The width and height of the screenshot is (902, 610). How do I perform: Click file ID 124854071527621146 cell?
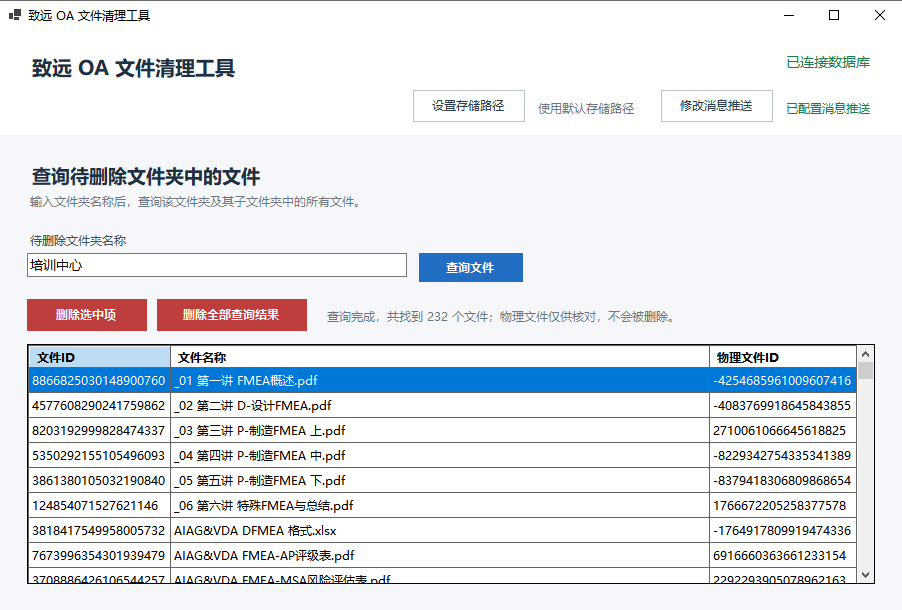100,506
